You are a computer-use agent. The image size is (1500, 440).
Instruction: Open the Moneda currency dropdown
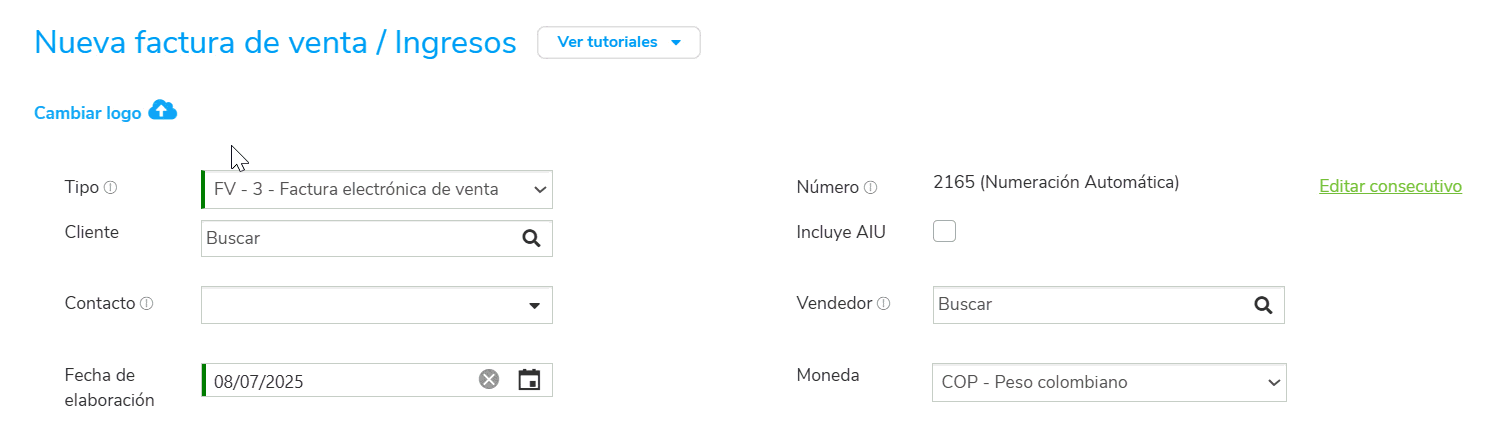(1109, 382)
